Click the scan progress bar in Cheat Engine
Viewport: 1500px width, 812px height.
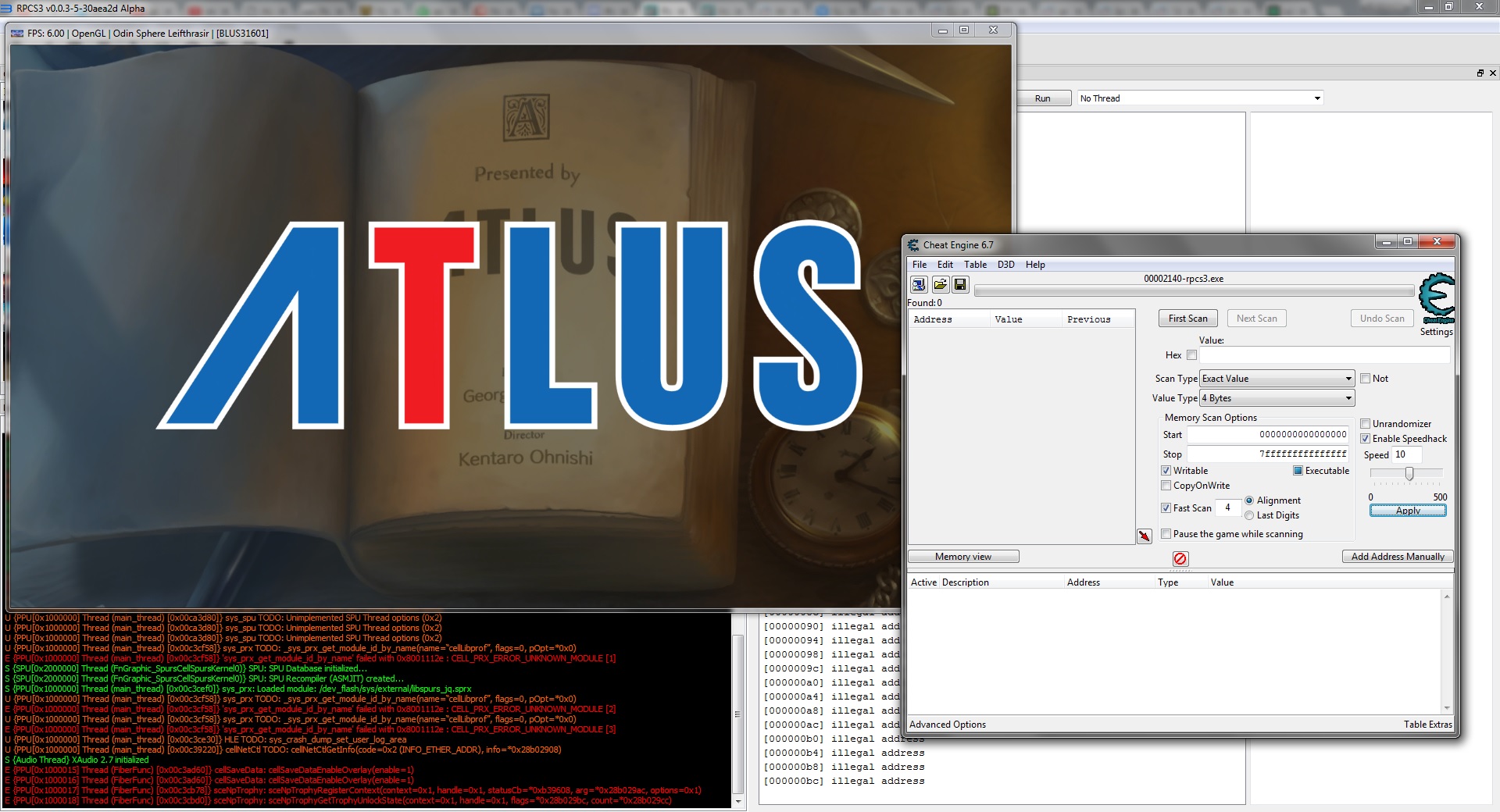click(x=1195, y=291)
